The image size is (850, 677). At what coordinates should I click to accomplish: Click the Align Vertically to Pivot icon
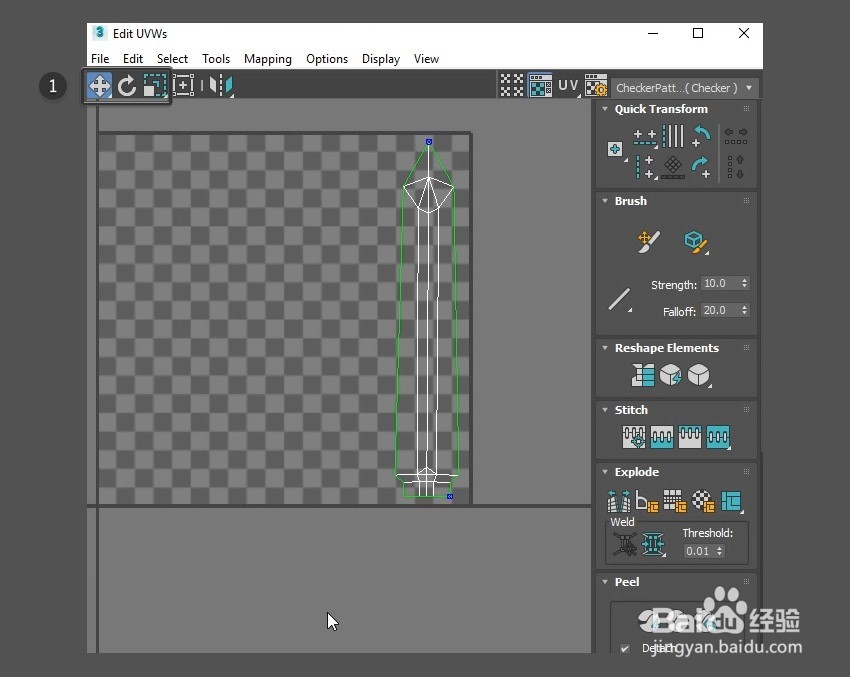(645, 167)
